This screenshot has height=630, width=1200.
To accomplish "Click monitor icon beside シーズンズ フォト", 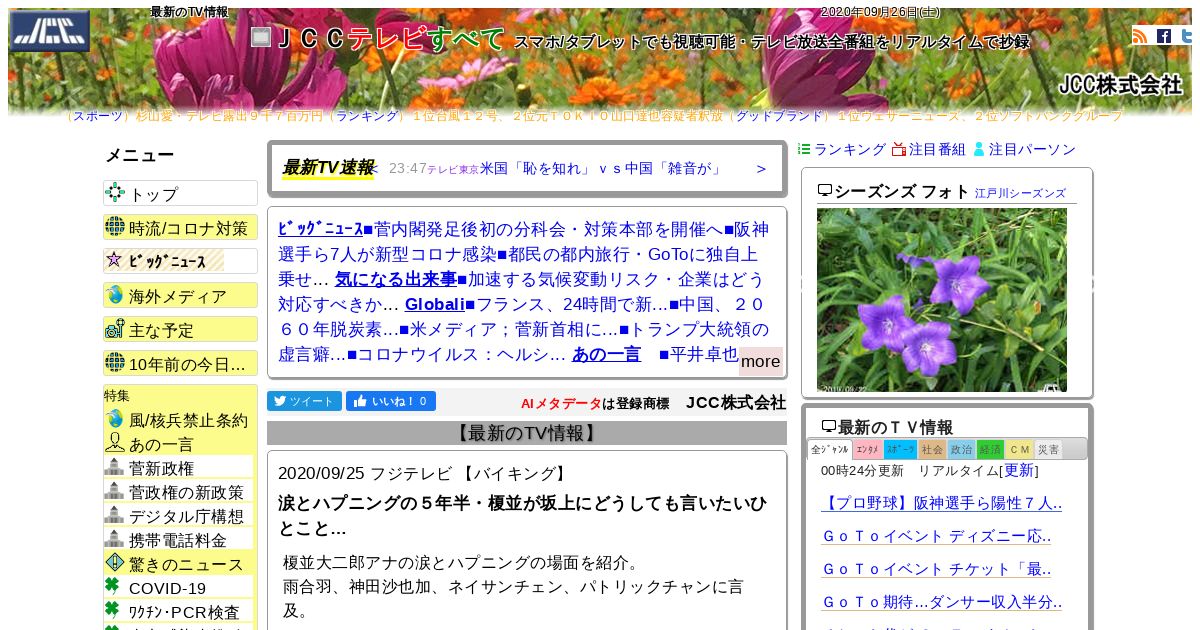I will click(x=825, y=191).
